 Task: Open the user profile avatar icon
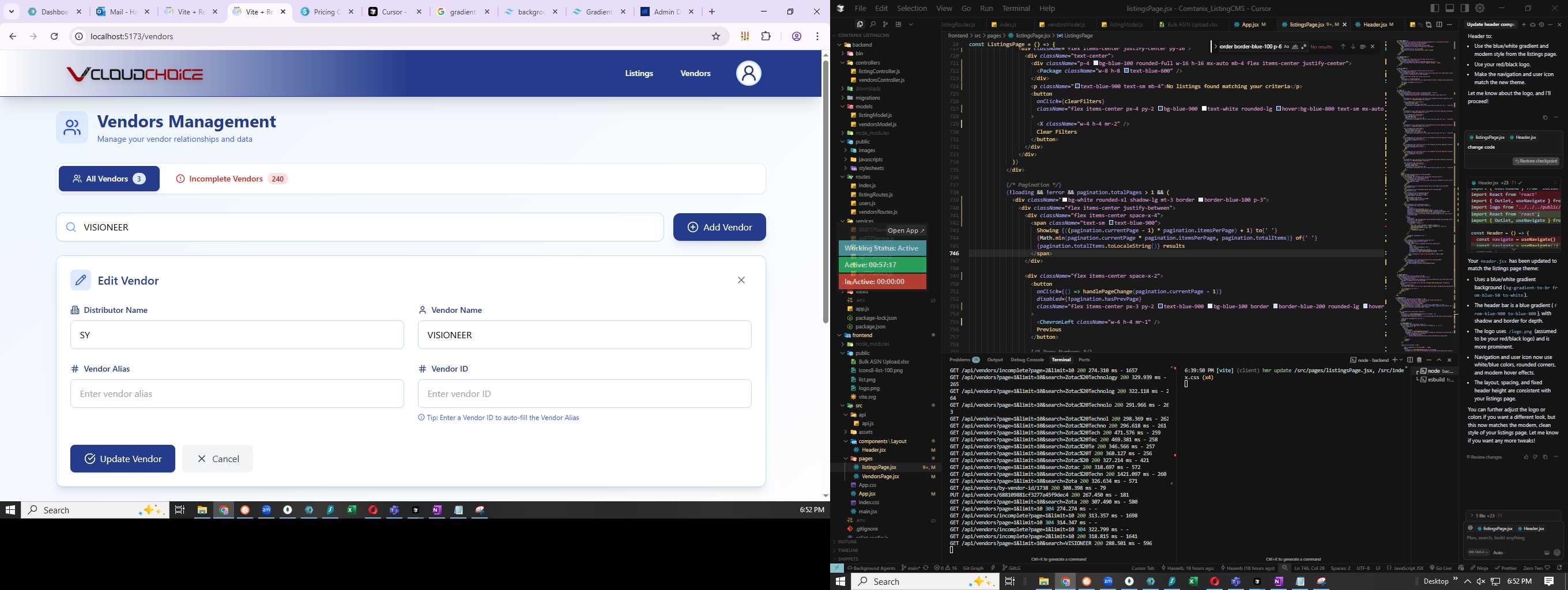click(x=749, y=74)
